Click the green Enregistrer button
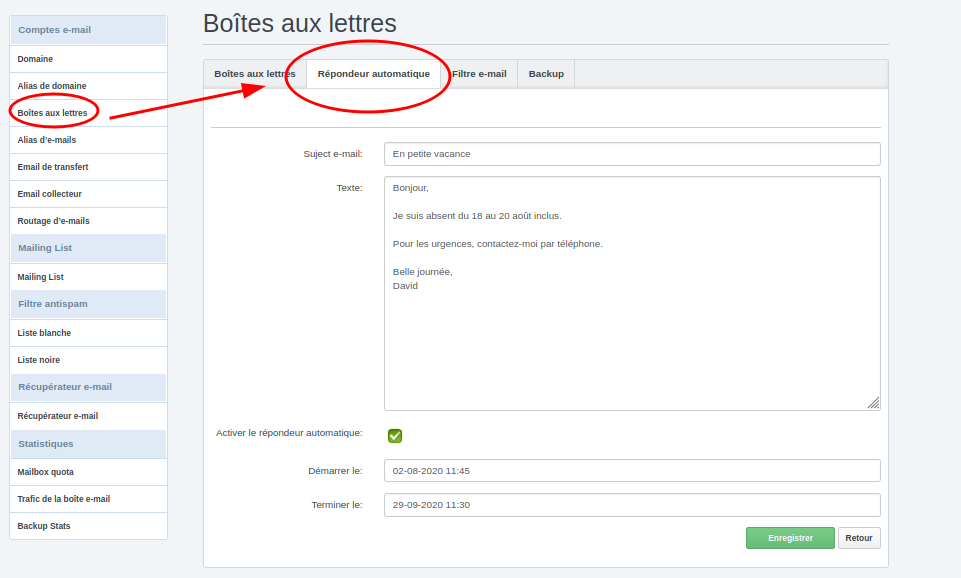Screen dimensions: 961x578 coord(790,538)
